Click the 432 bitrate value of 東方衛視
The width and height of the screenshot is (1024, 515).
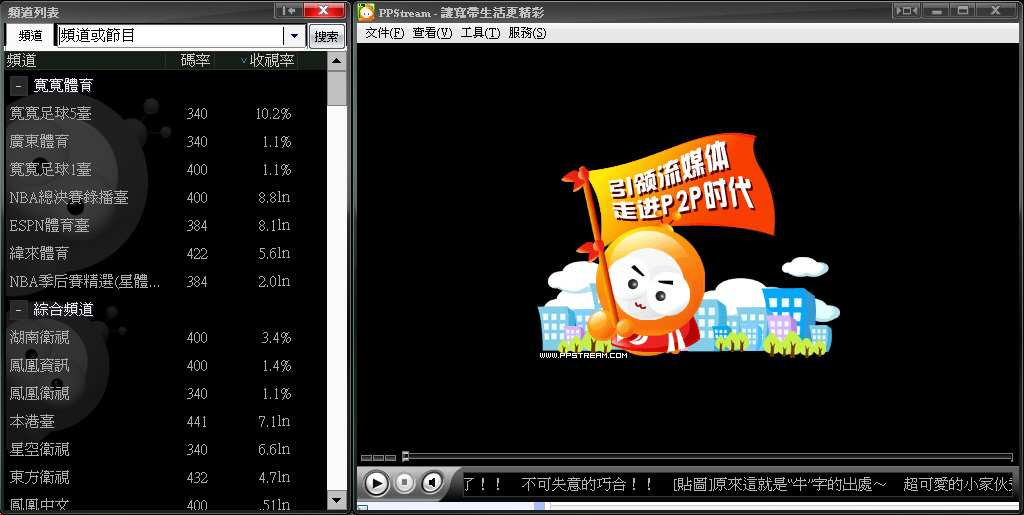point(197,478)
